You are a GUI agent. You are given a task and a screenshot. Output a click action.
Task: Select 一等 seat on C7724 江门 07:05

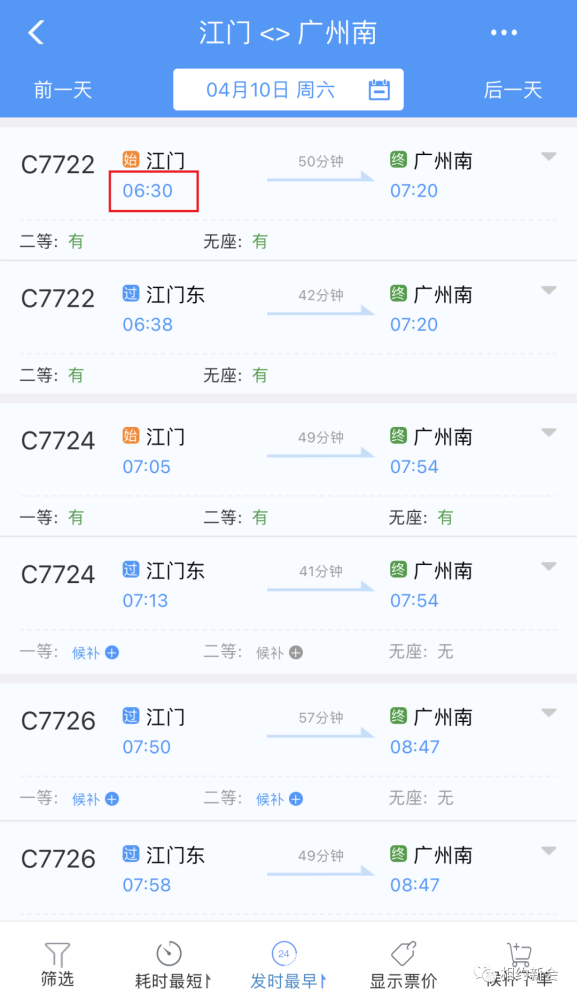point(52,517)
